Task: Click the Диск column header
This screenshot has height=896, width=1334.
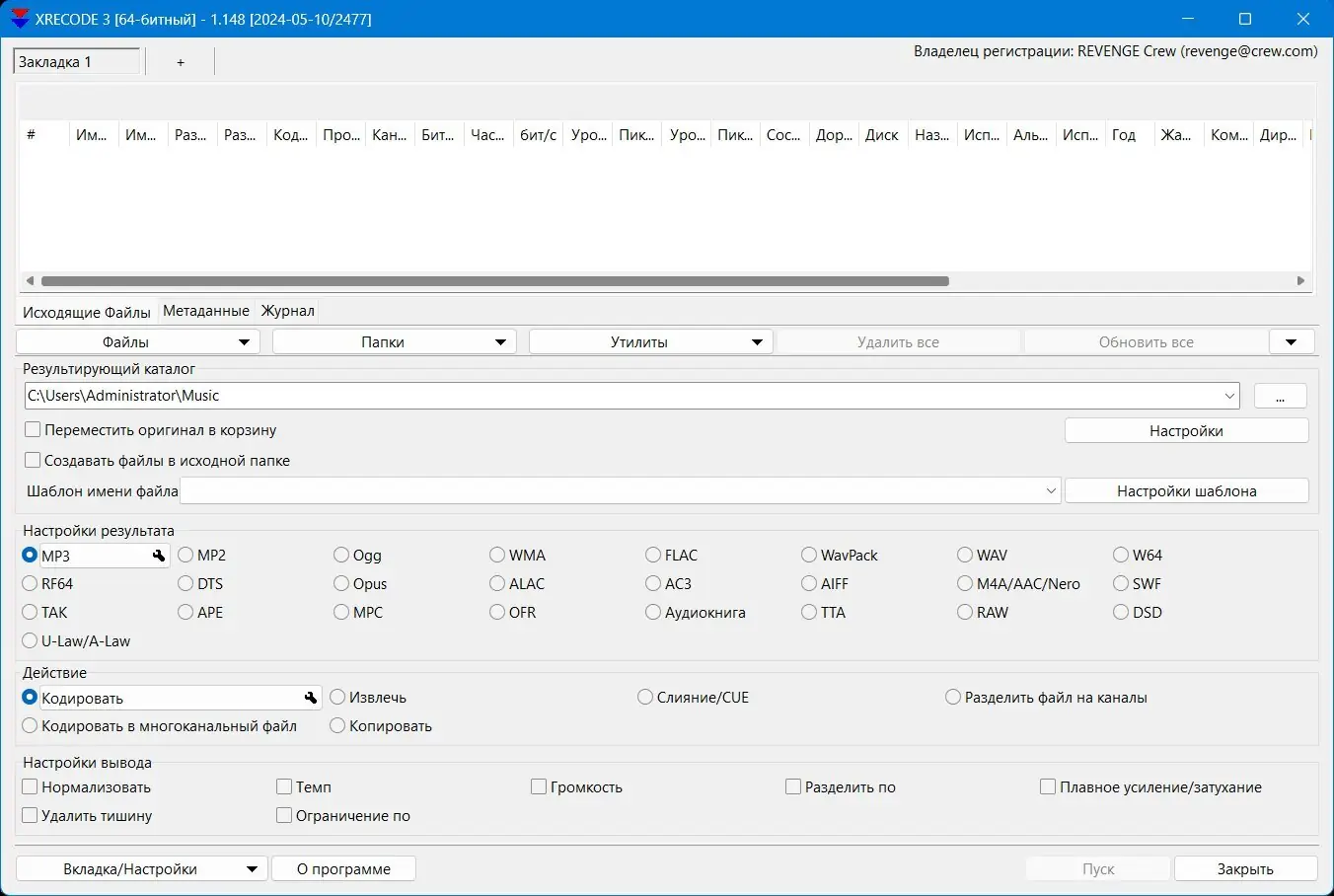Action: click(x=881, y=135)
